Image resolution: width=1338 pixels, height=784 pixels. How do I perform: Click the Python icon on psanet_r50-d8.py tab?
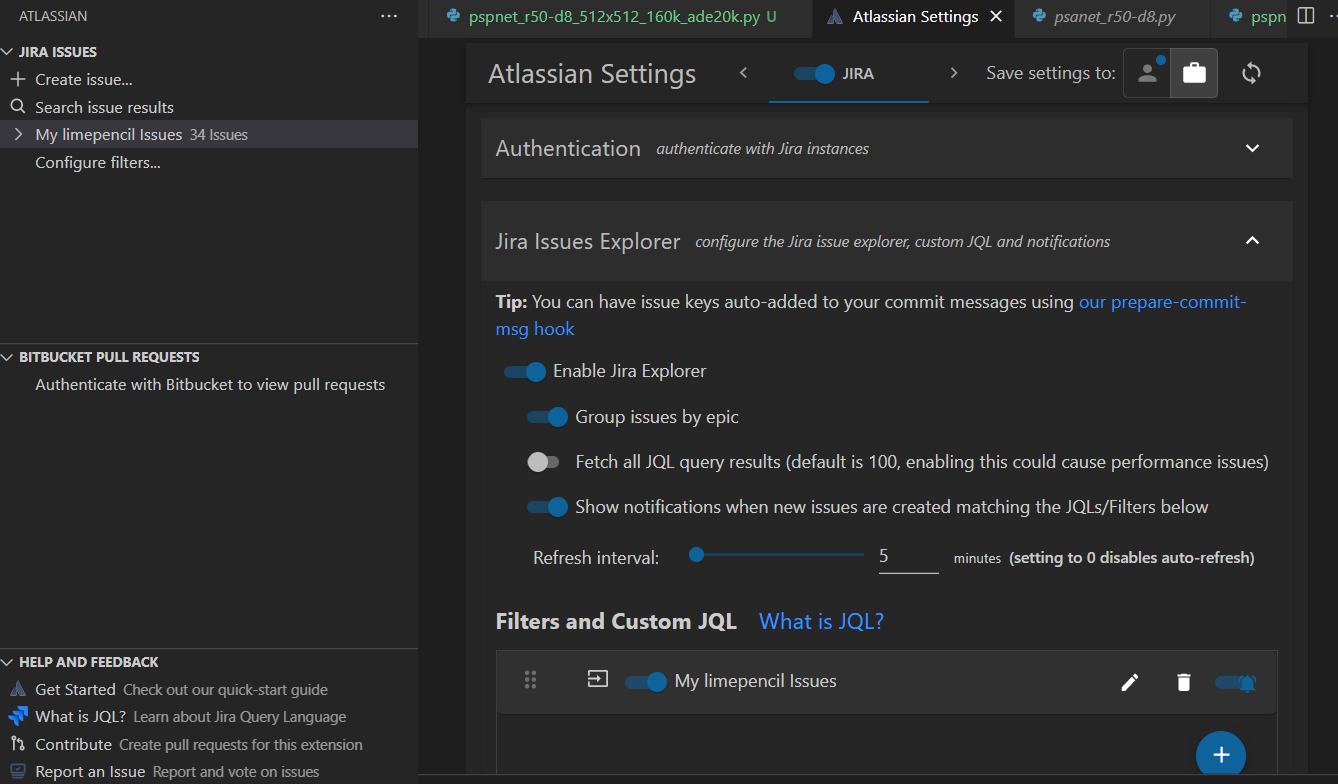tap(1039, 16)
